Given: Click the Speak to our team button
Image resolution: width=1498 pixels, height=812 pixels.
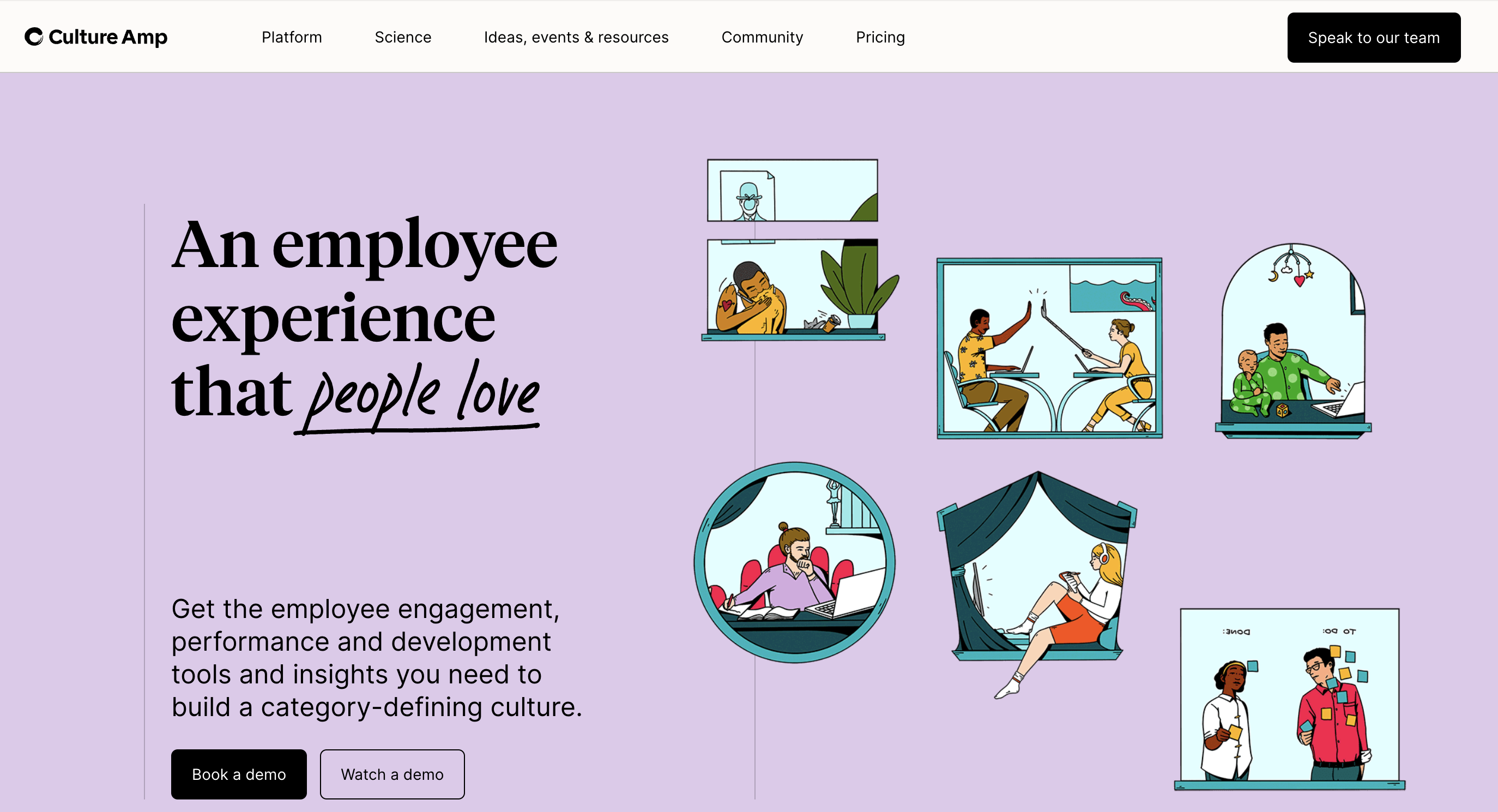Looking at the screenshot, I should coord(1373,38).
